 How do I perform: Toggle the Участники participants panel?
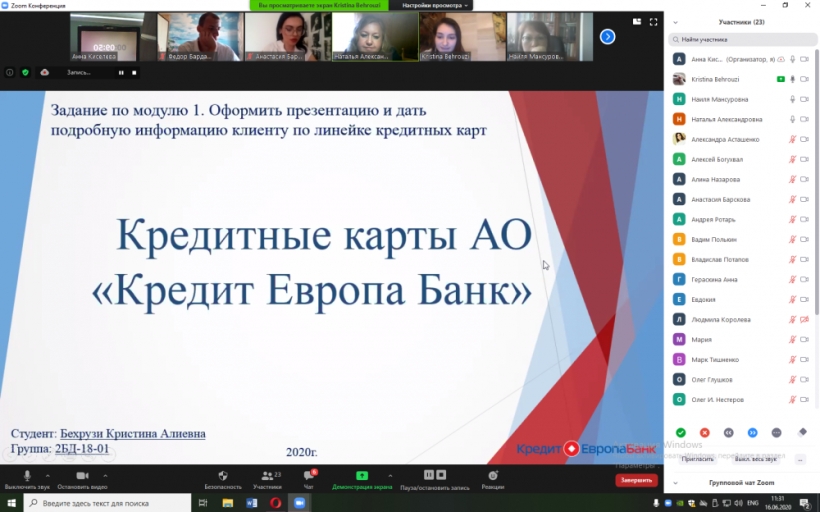[267, 479]
